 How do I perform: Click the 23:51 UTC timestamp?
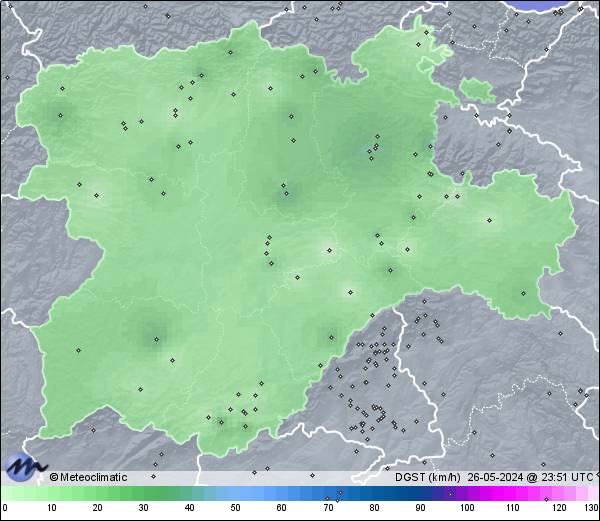pyautogui.click(x=566, y=477)
